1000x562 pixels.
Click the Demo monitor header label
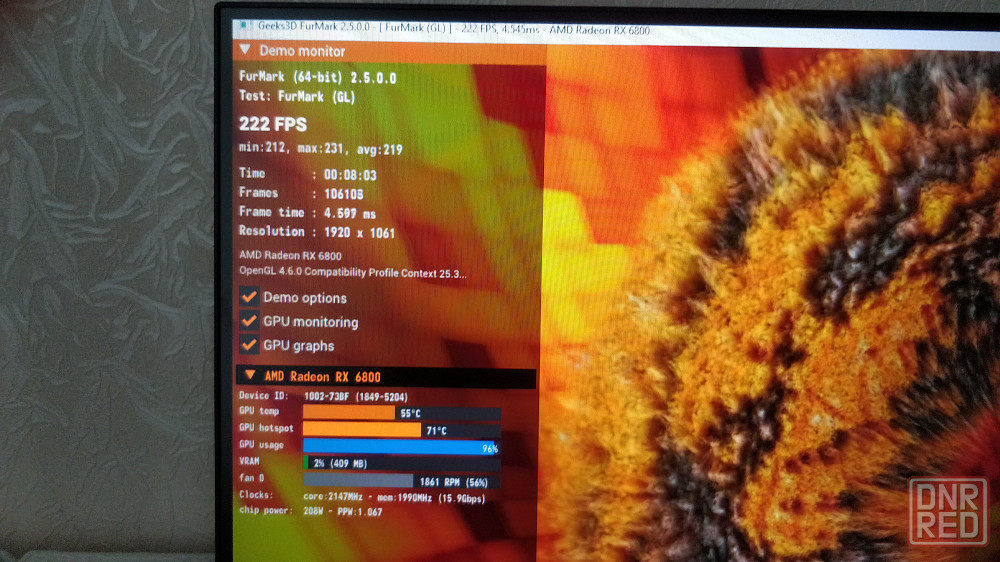coord(302,51)
